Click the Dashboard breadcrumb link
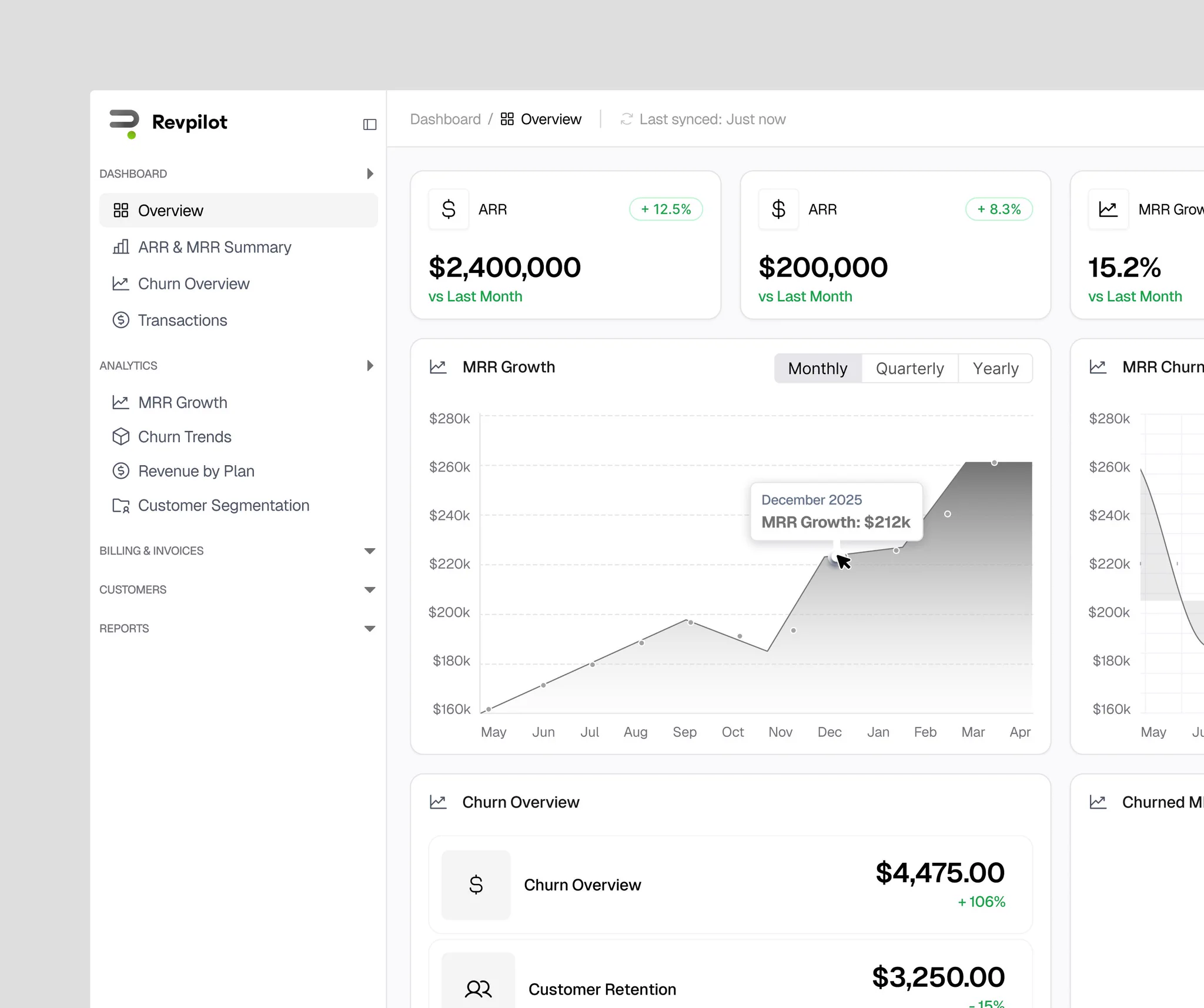Image resolution: width=1204 pixels, height=1008 pixels. 445,119
